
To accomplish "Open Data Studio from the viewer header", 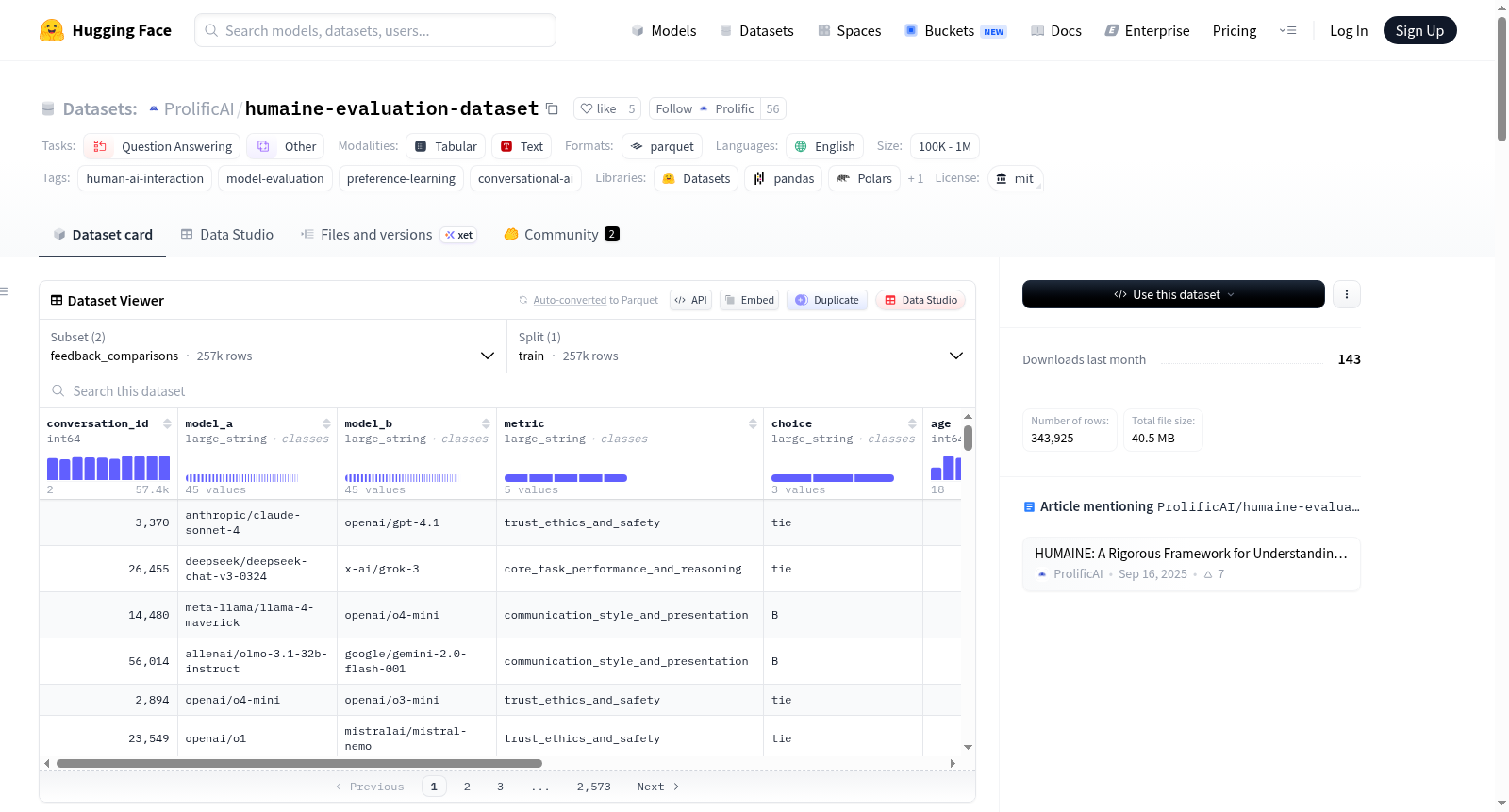I will point(920,300).
